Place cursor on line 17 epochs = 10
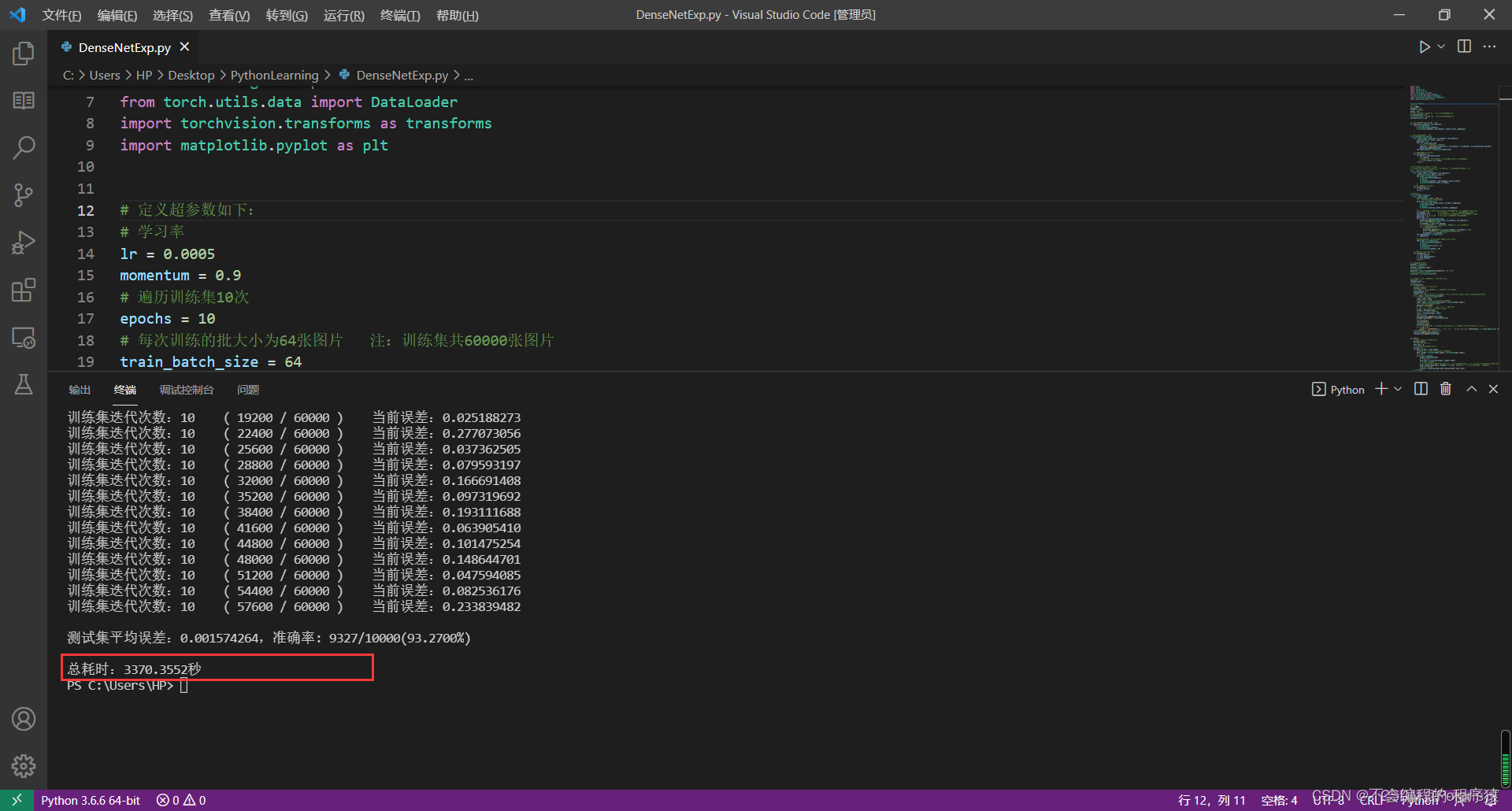Viewport: 1512px width, 811px height. coord(167,318)
